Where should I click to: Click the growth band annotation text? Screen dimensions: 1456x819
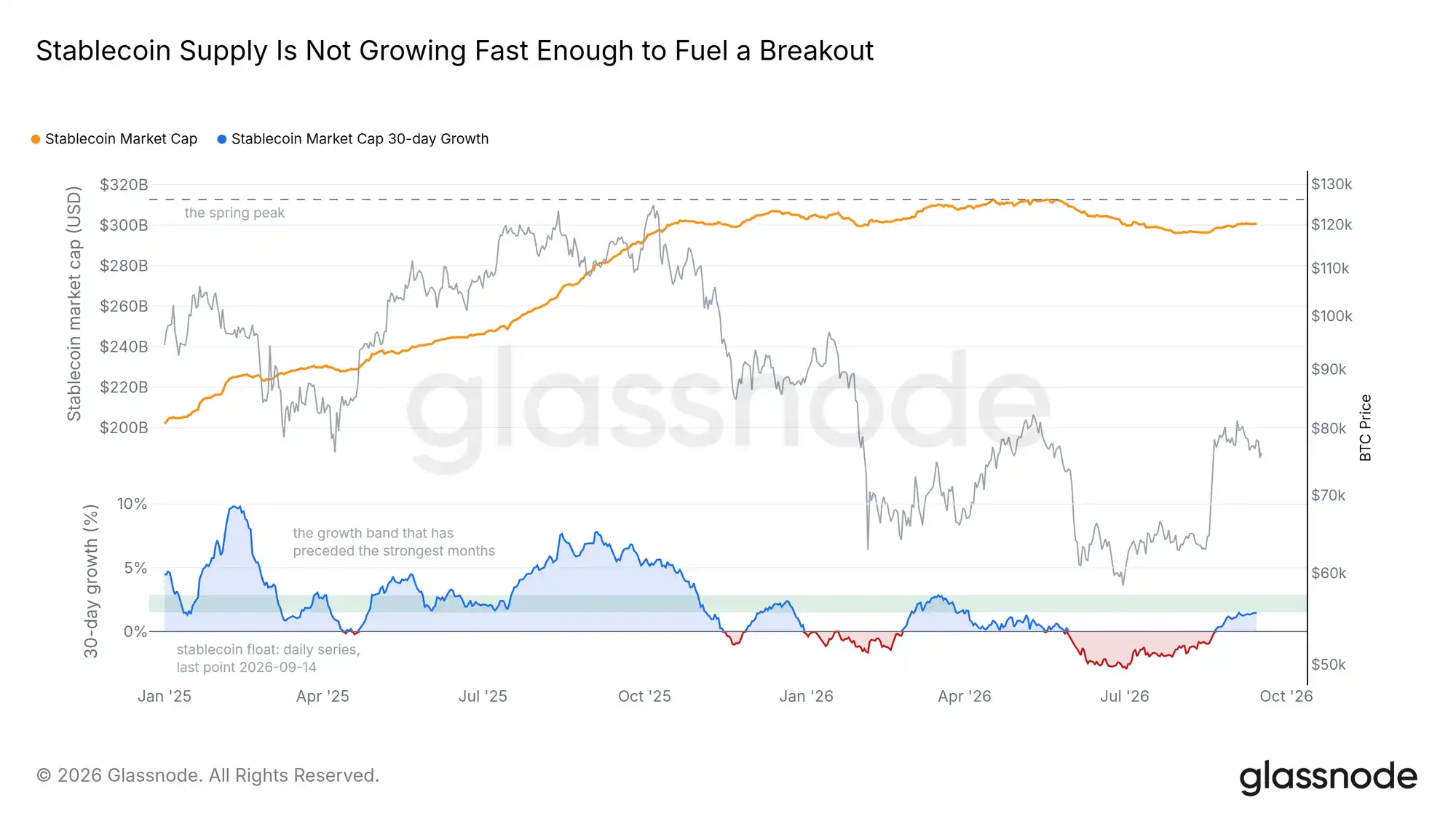pyautogui.click(x=394, y=542)
